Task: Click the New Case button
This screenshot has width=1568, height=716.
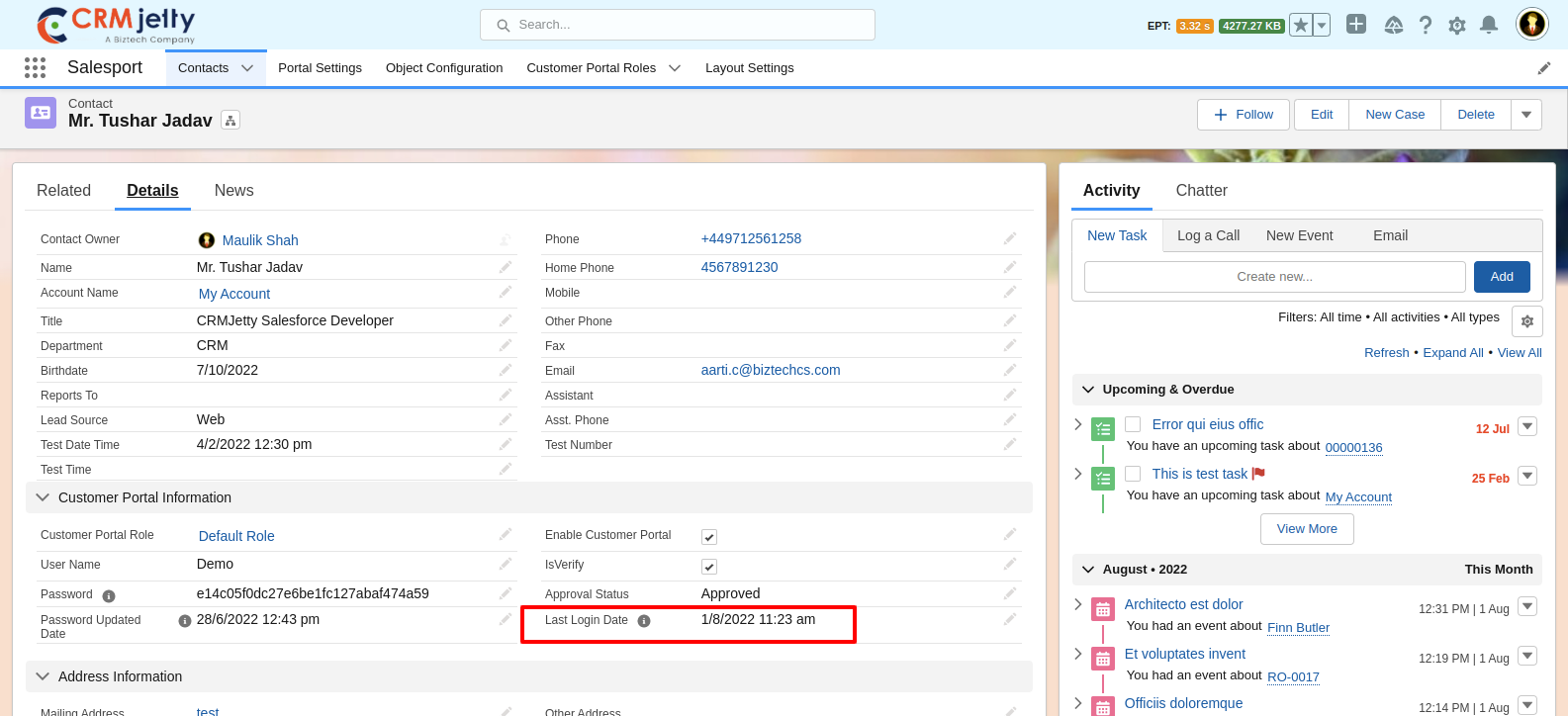Action: [1394, 115]
